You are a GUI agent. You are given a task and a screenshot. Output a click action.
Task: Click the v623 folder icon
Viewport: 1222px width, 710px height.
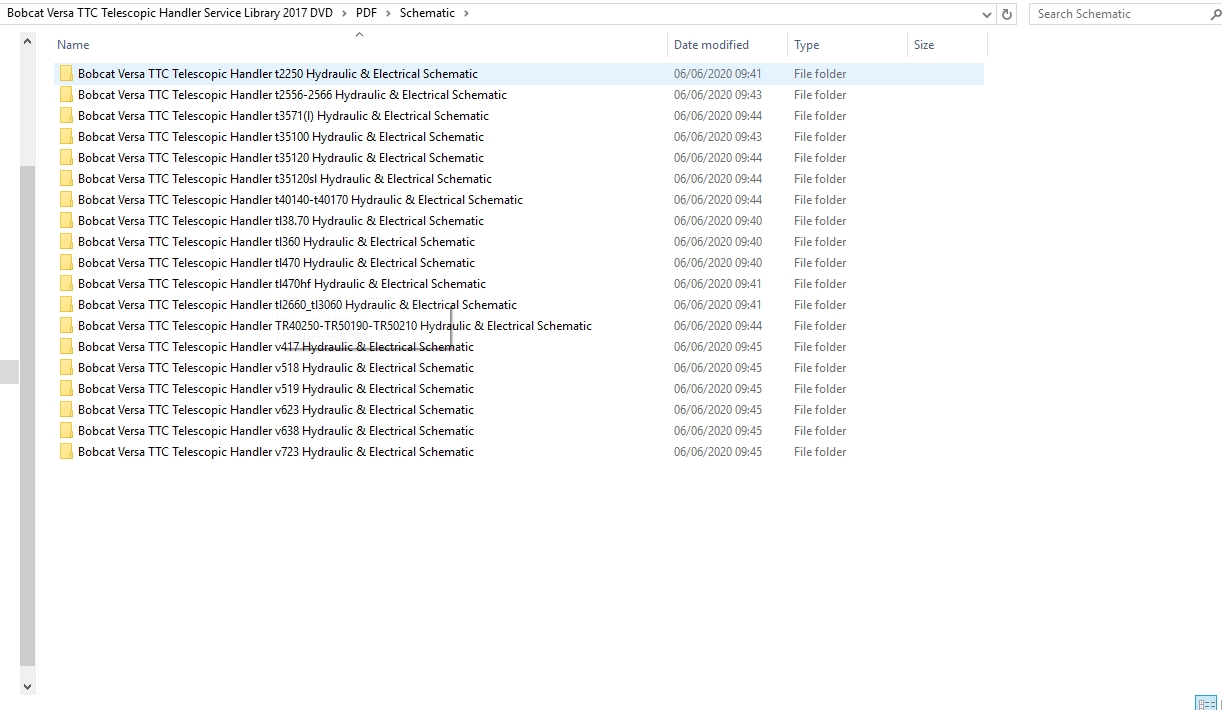[x=66, y=410]
